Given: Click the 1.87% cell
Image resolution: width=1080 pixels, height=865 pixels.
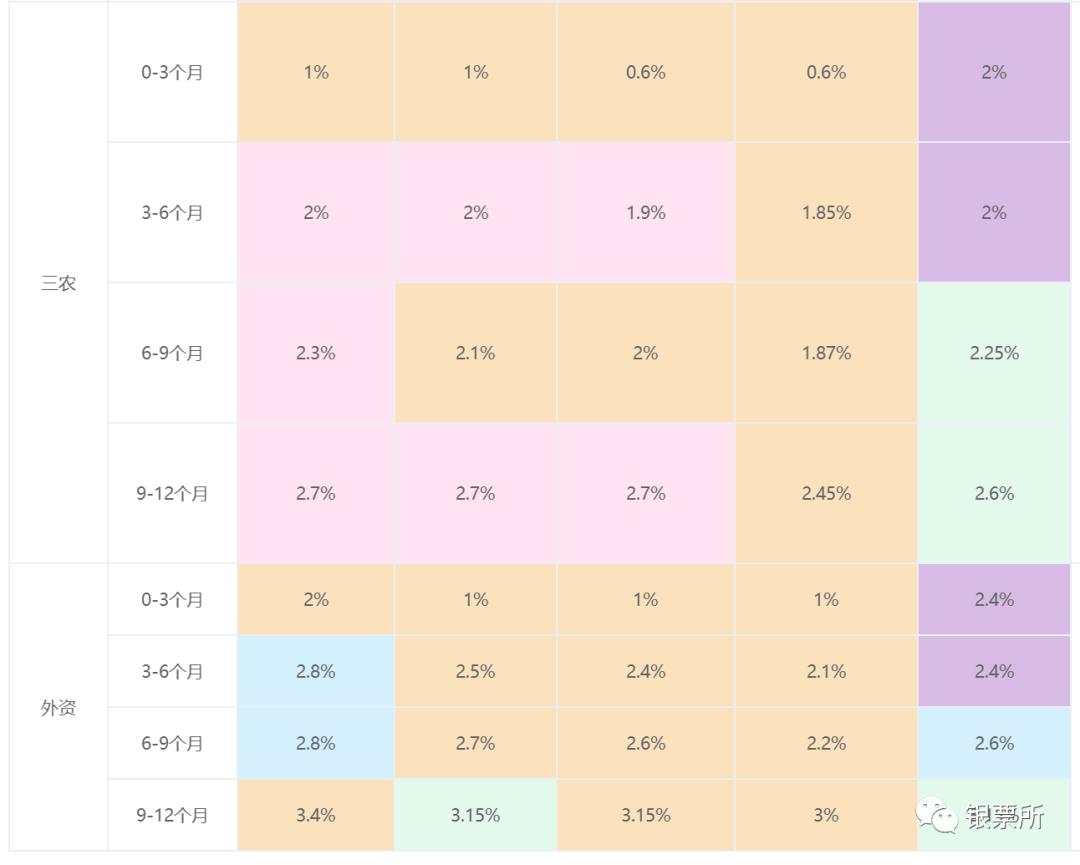Looking at the screenshot, I should (x=826, y=353).
